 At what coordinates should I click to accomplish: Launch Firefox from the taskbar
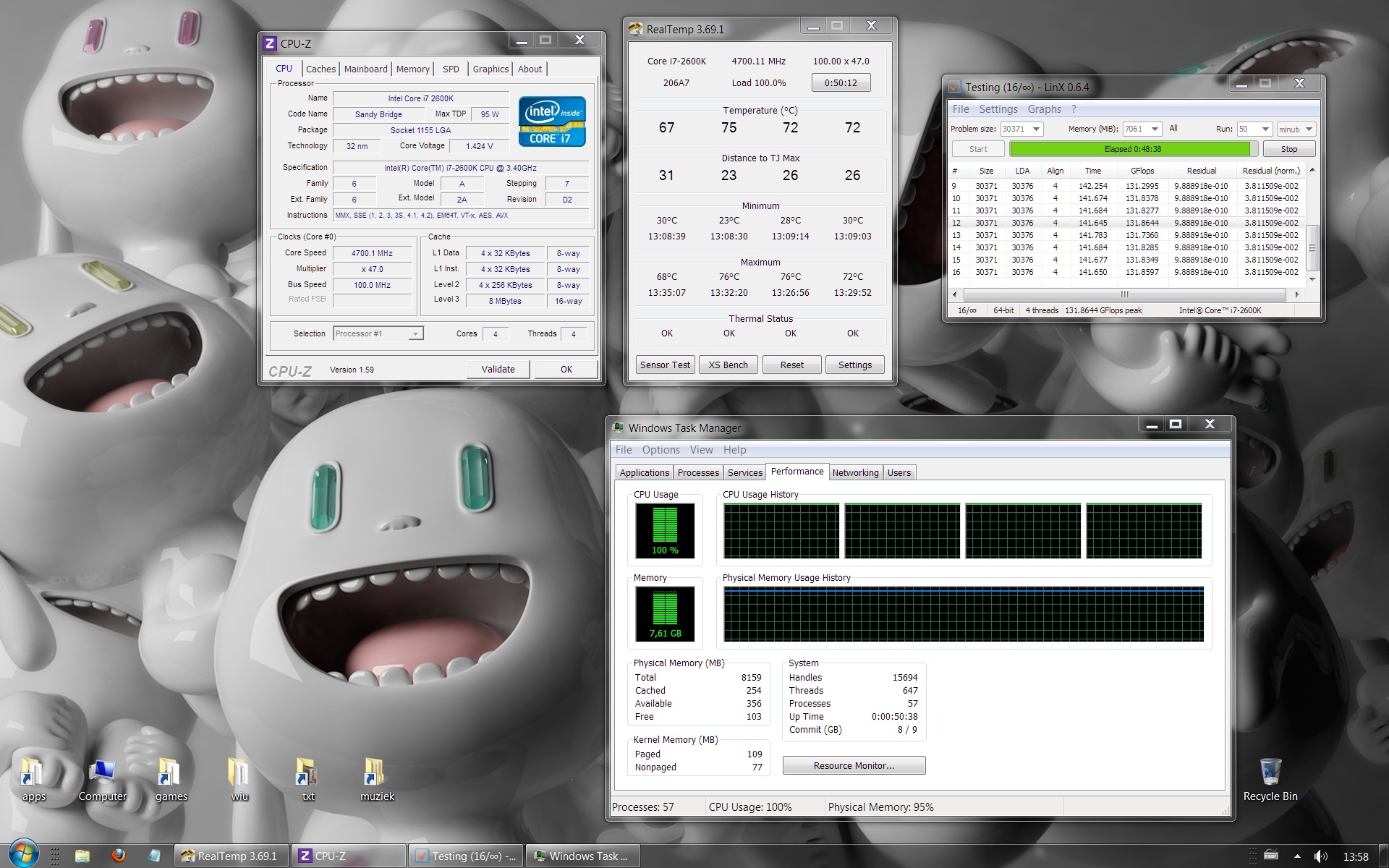[118, 856]
